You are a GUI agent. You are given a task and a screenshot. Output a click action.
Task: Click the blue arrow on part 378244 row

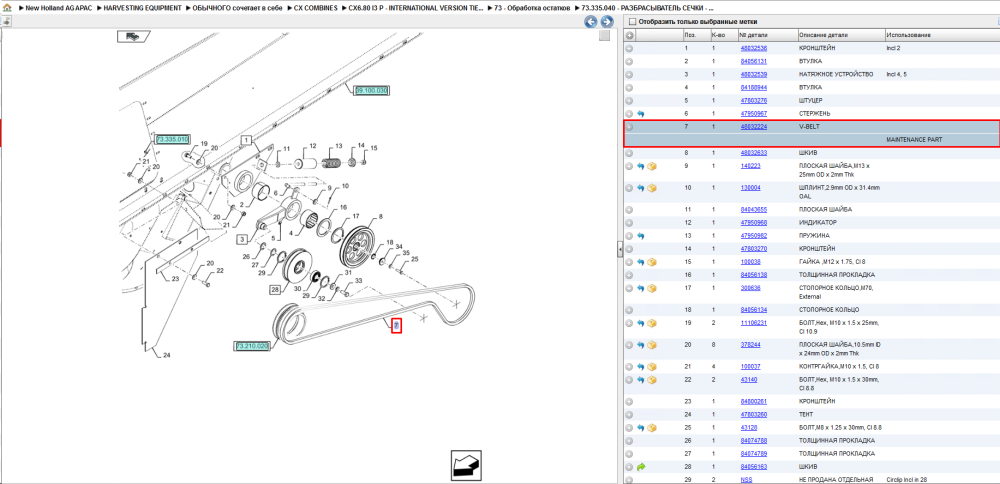(x=641, y=345)
